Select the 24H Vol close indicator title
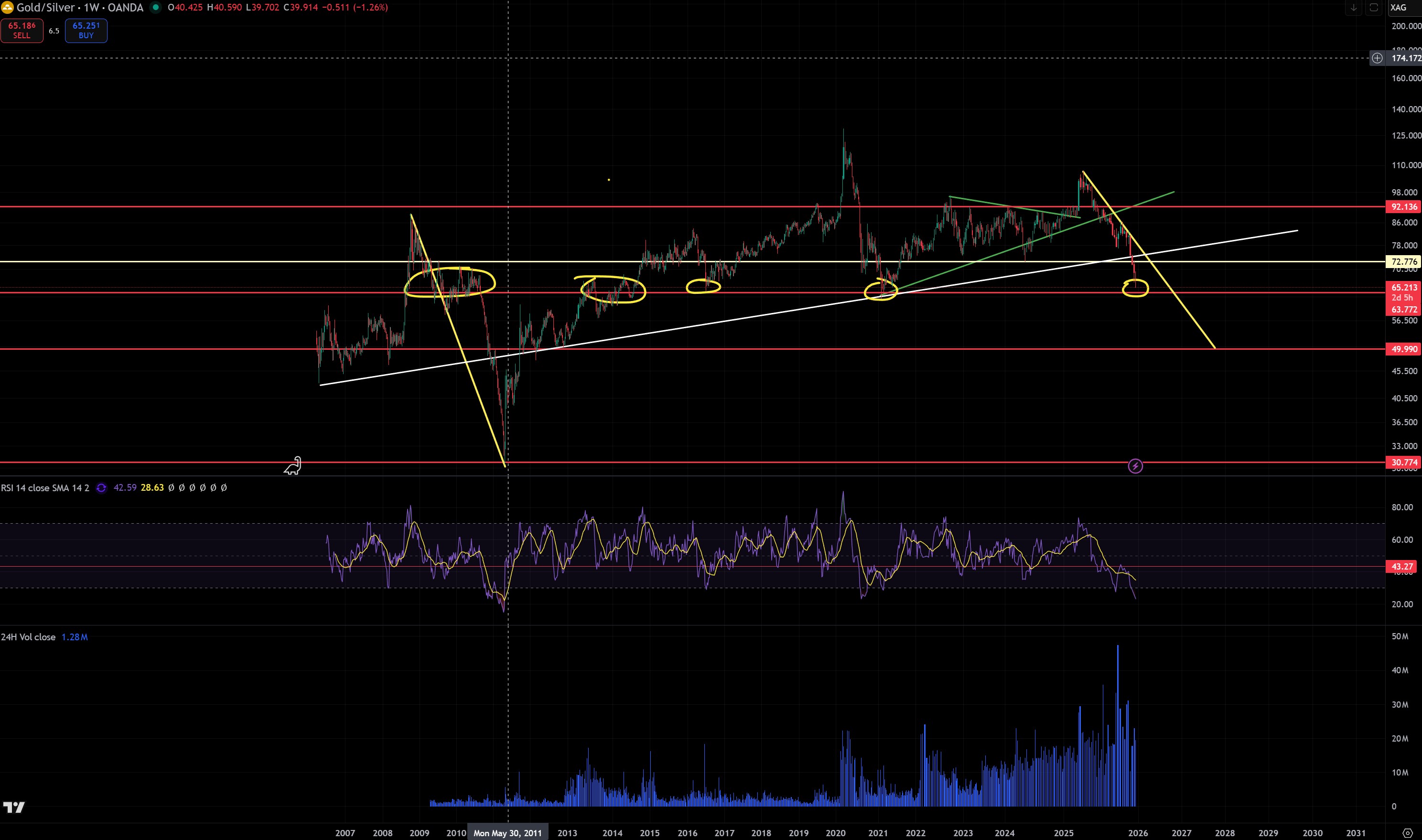Screen dimensions: 1422x840 [x=28, y=637]
